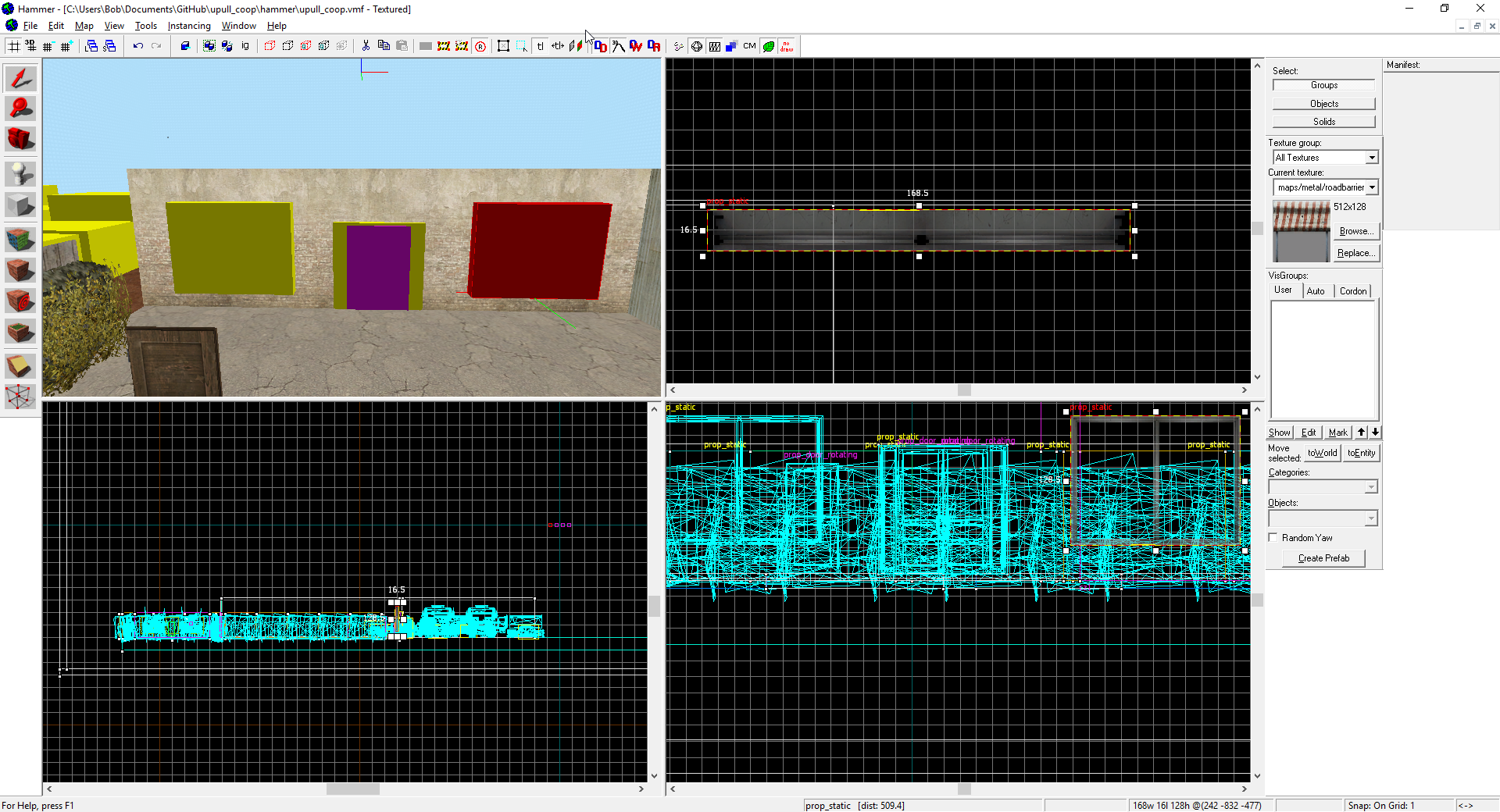This screenshot has width=1500, height=812.
Task: Click the Browse texture button
Action: pos(1356,231)
